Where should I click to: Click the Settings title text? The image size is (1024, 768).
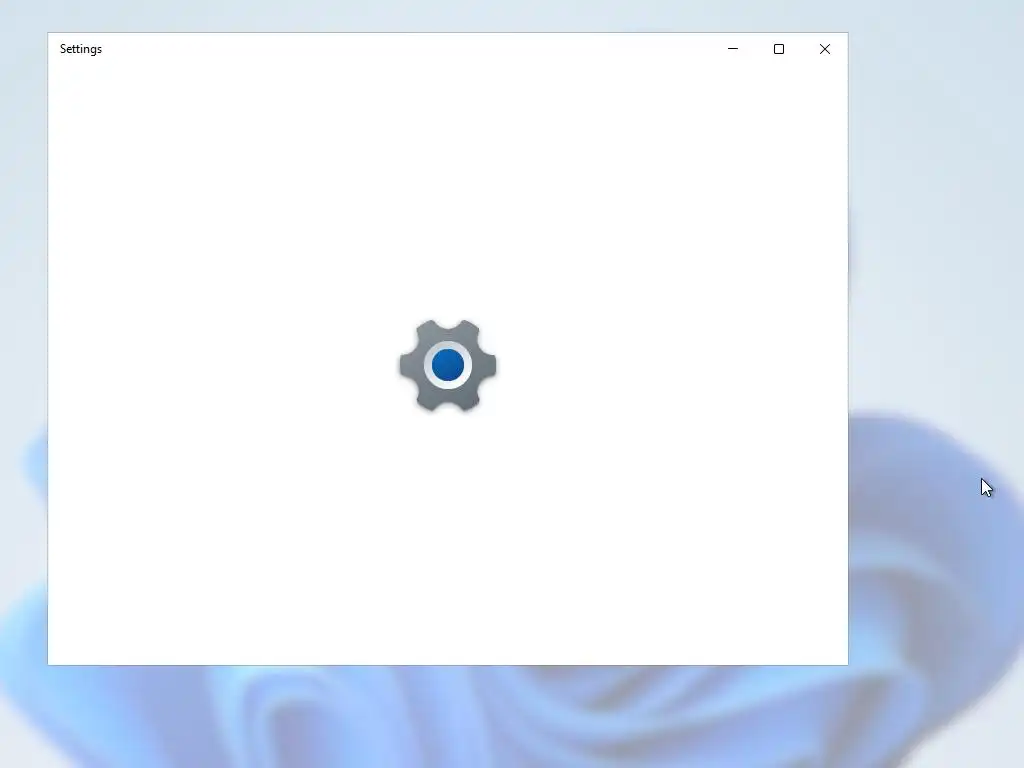point(81,50)
